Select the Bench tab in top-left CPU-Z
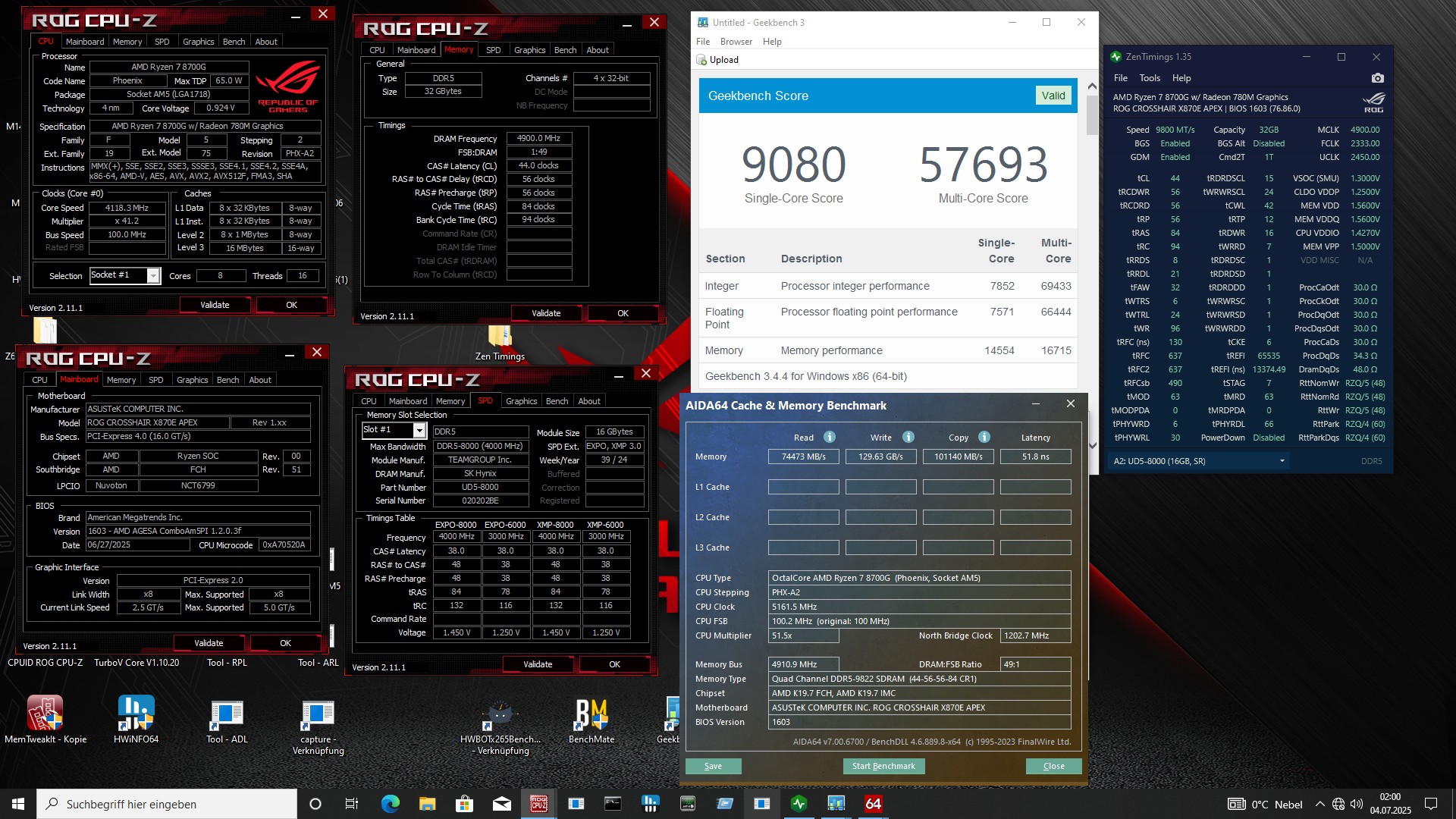 [x=234, y=42]
